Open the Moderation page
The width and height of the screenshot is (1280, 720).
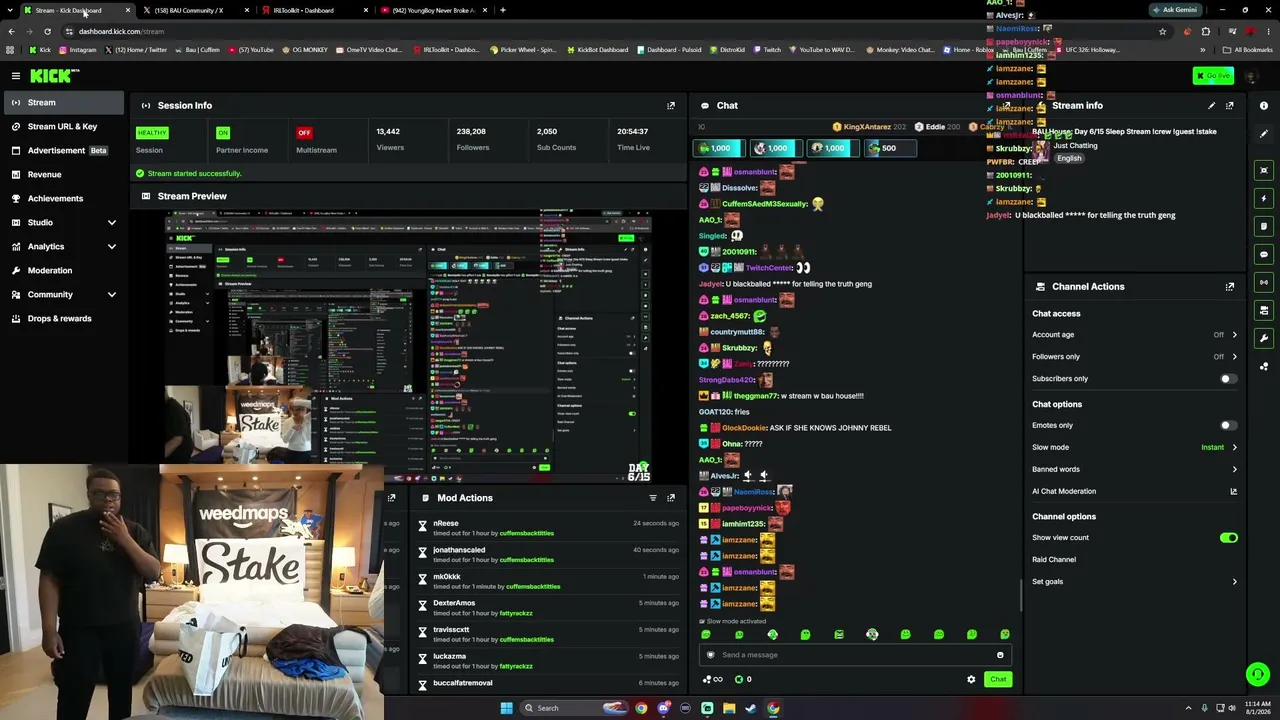(63, 271)
